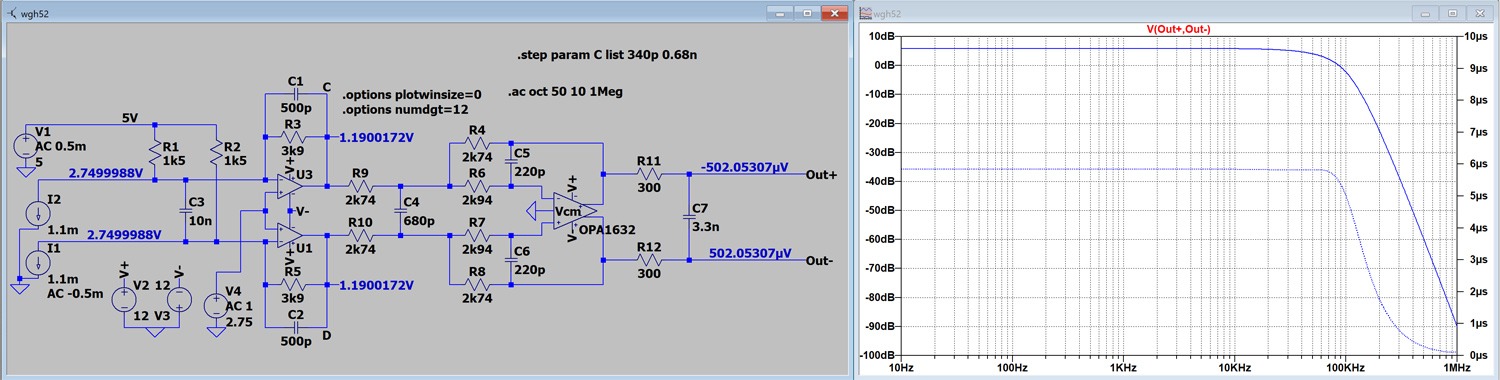This screenshot has width=1500, height=380.
Task: Select resistor R5 symbol
Action: tap(293, 285)
